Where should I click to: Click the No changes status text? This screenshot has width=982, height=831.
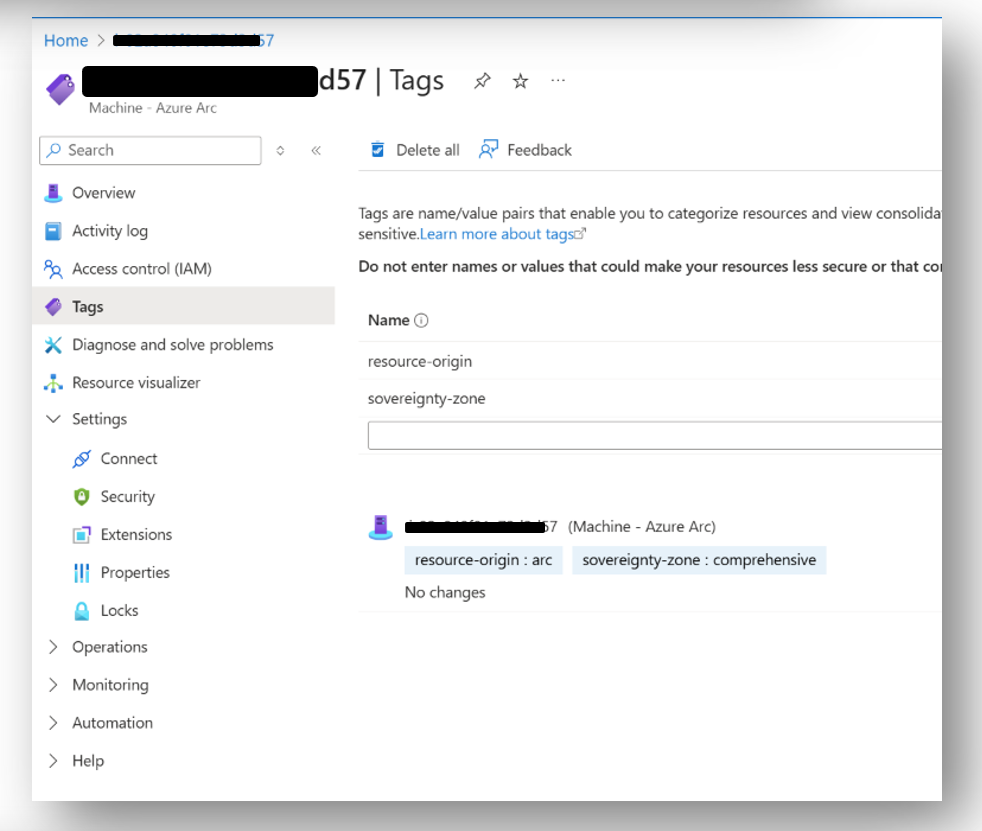(445, 592)
